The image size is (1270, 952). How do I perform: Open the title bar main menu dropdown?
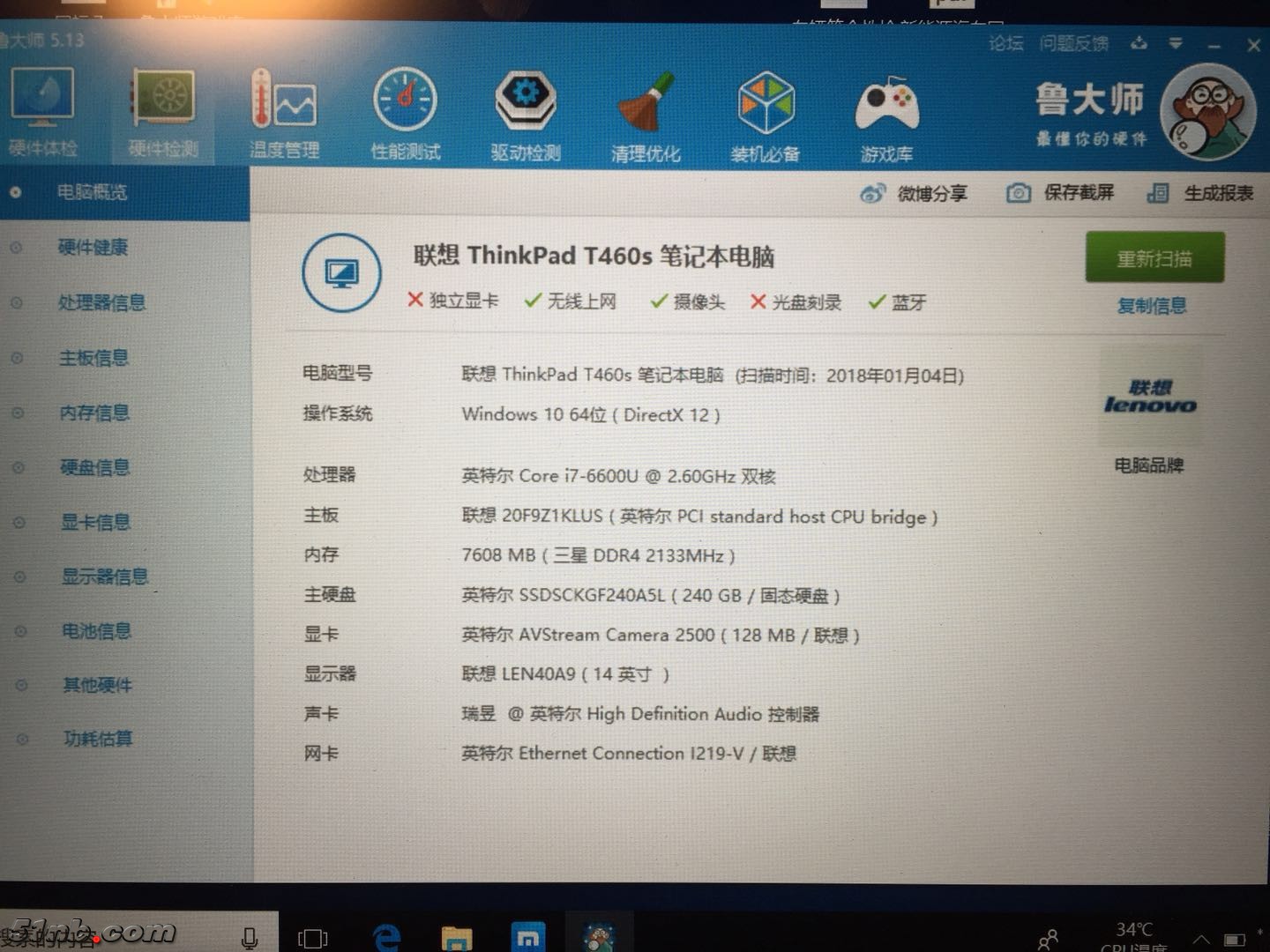coord(1176,43)
